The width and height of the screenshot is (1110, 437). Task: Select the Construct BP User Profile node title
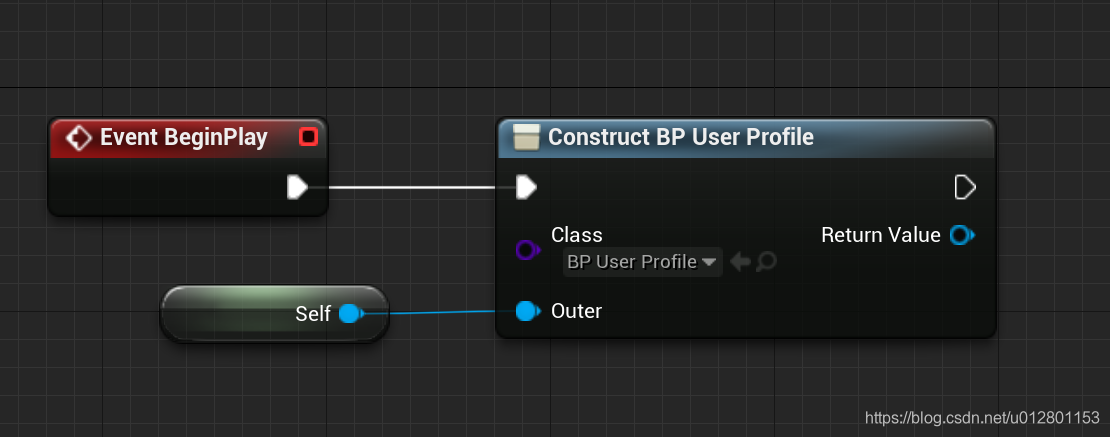point(681,137)
